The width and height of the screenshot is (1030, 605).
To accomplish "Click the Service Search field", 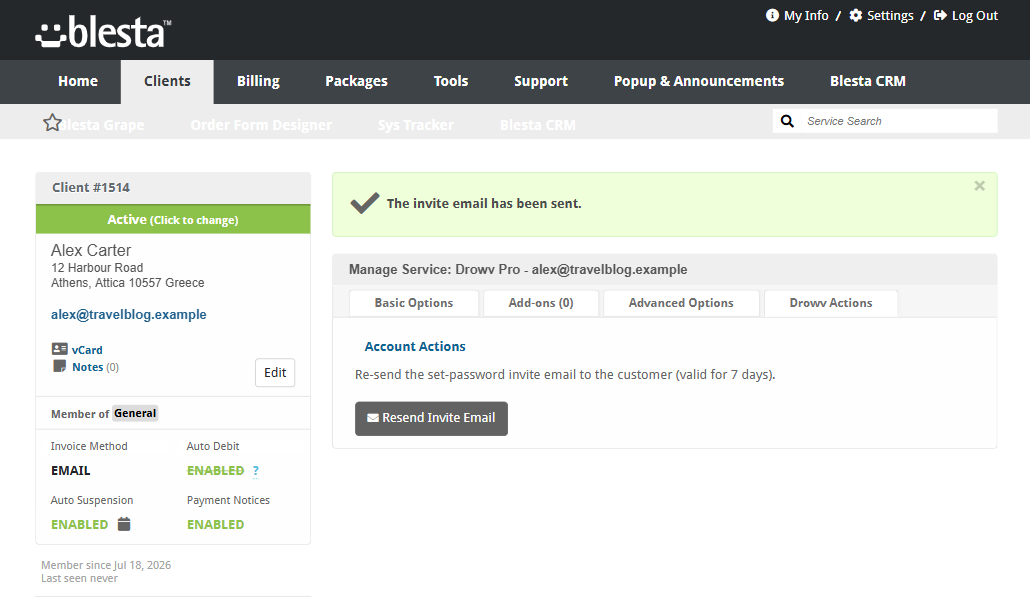I will (x=898, y=121).
